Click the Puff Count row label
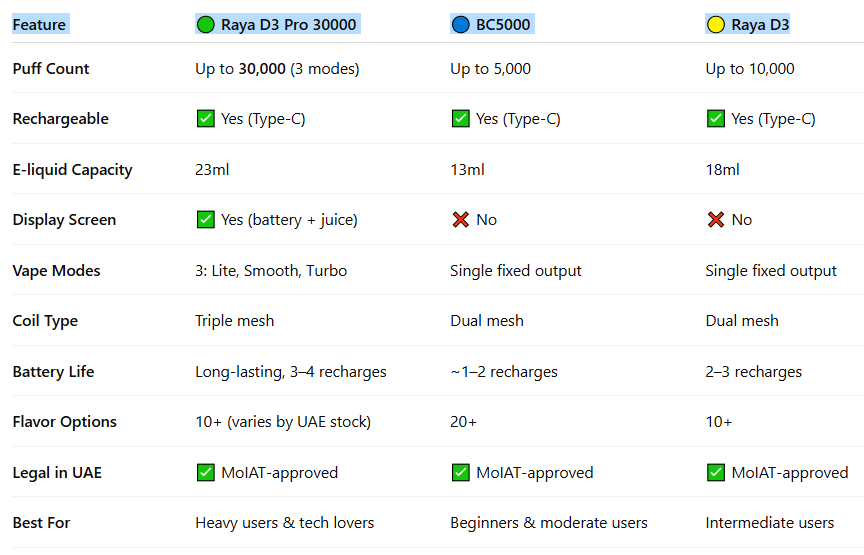864x555 pixels. coord(51,69)
